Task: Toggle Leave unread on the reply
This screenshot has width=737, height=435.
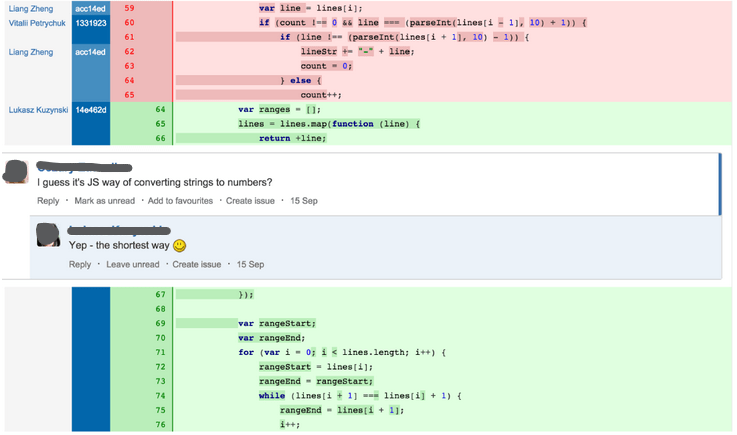Action: coord(132,265)
